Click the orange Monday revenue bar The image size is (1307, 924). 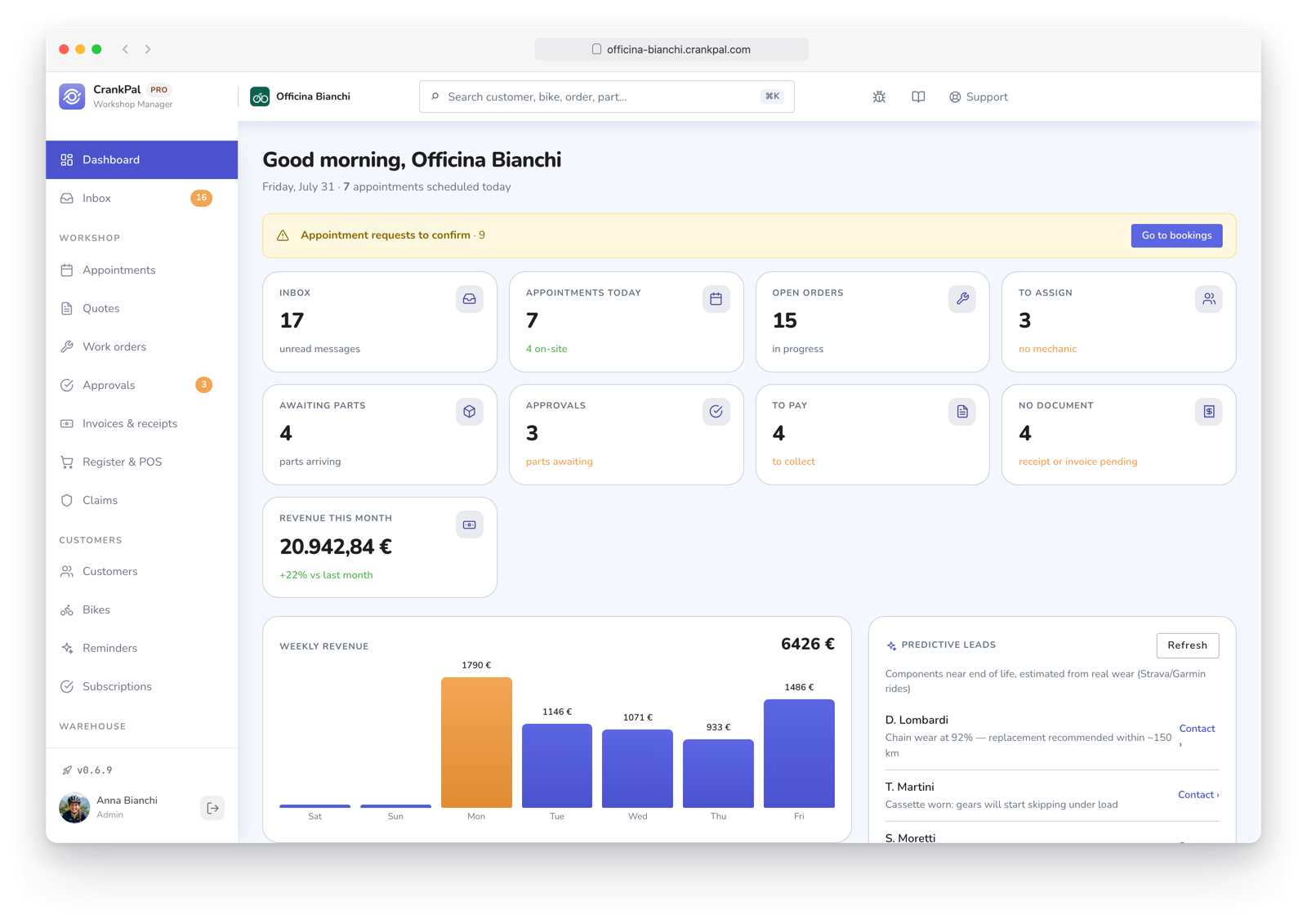pyautogui.click(x=476, y=743)
